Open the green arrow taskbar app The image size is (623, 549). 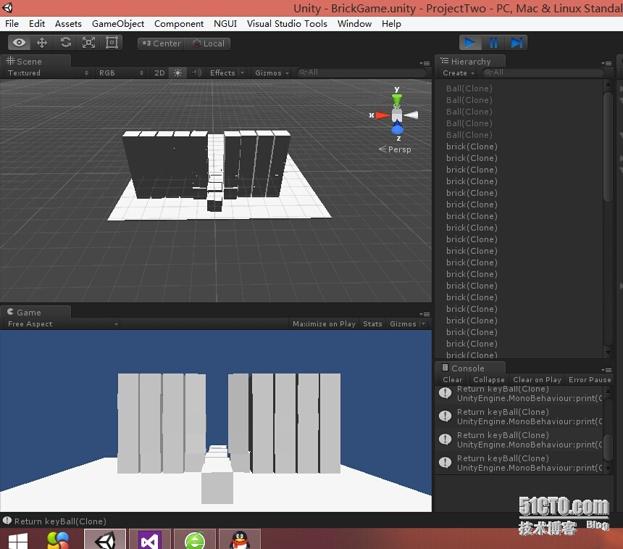click(195, 539)
